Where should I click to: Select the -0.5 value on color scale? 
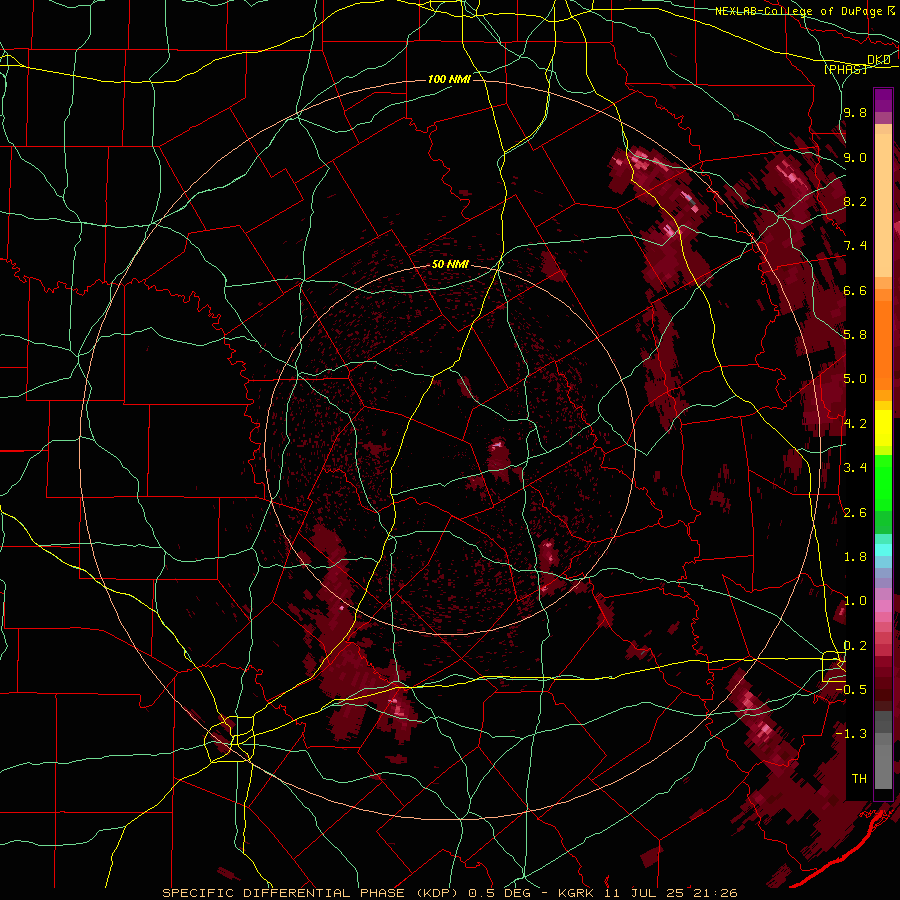tap(851, 690)
